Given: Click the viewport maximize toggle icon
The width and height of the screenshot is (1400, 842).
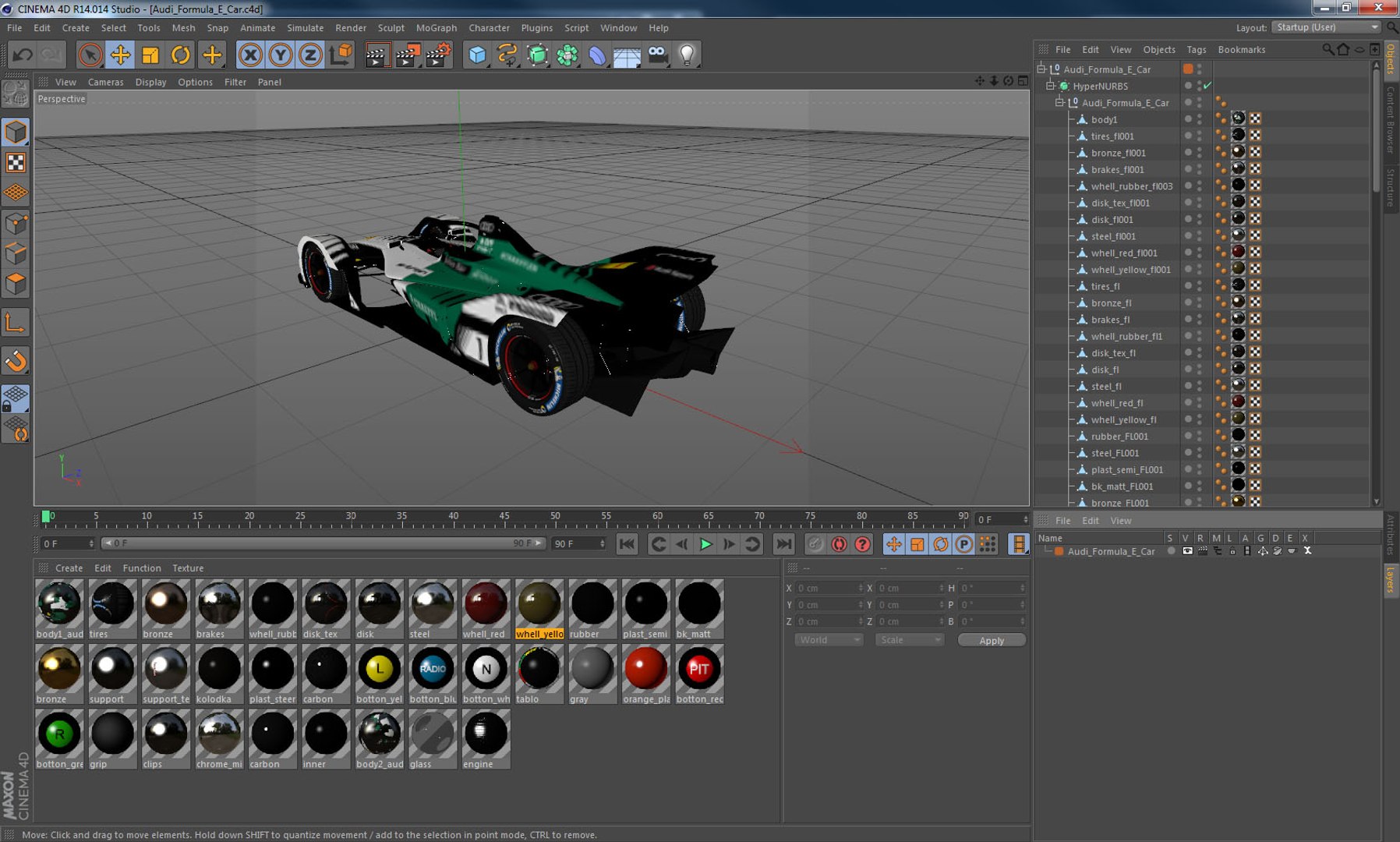Looking at the screenshot, I should pos(1023,81).
